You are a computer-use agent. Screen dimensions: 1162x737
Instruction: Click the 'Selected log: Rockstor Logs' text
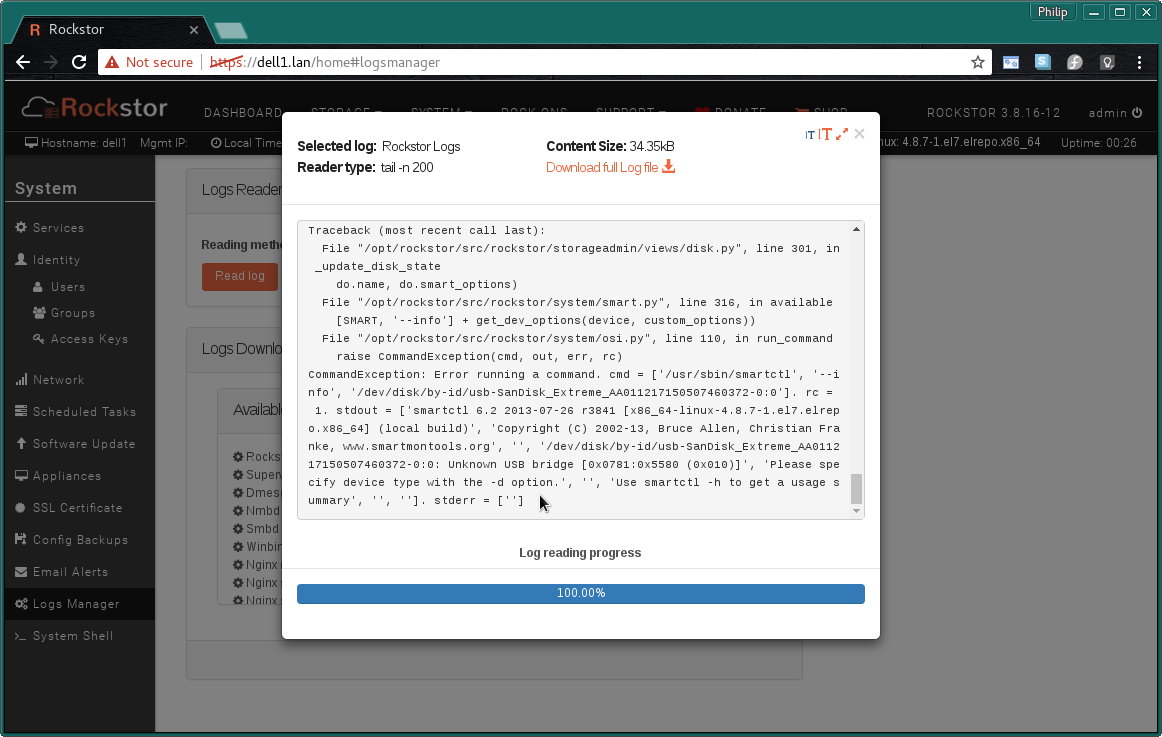tap(379, 147)
